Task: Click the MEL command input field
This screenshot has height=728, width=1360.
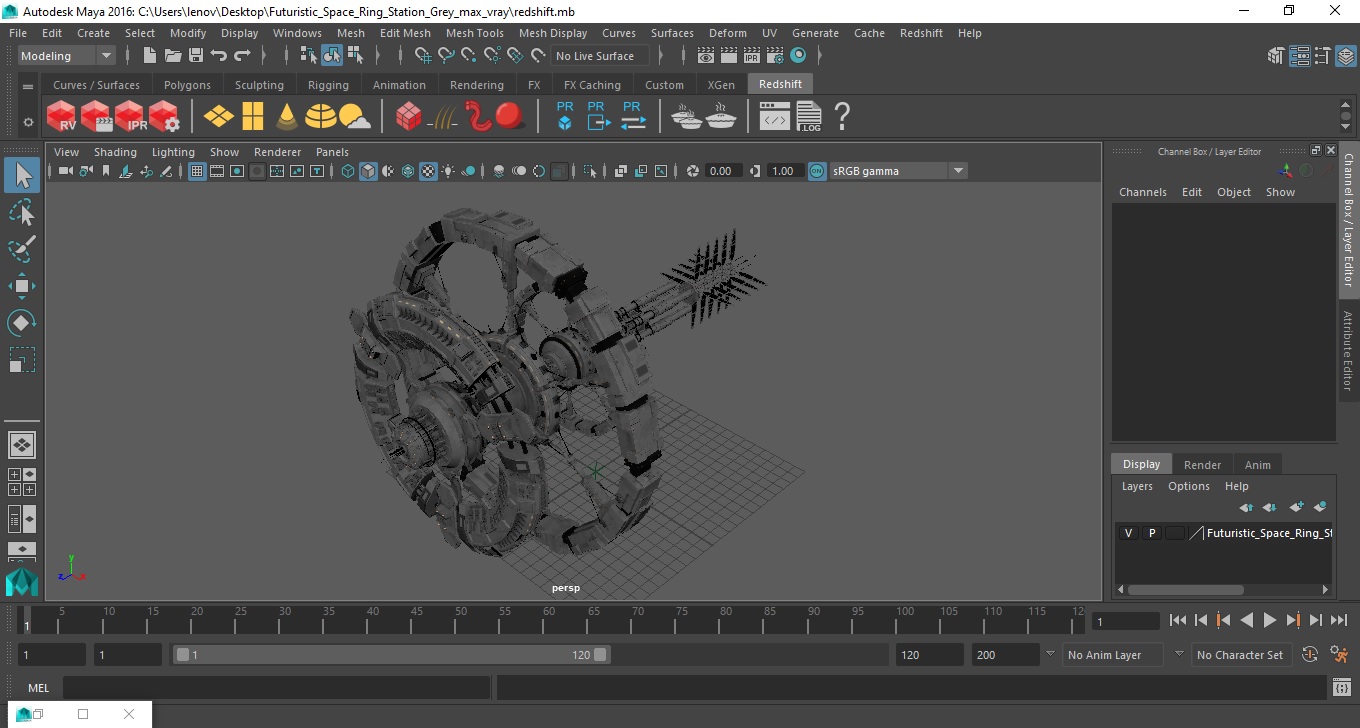Action: point(276,688)
